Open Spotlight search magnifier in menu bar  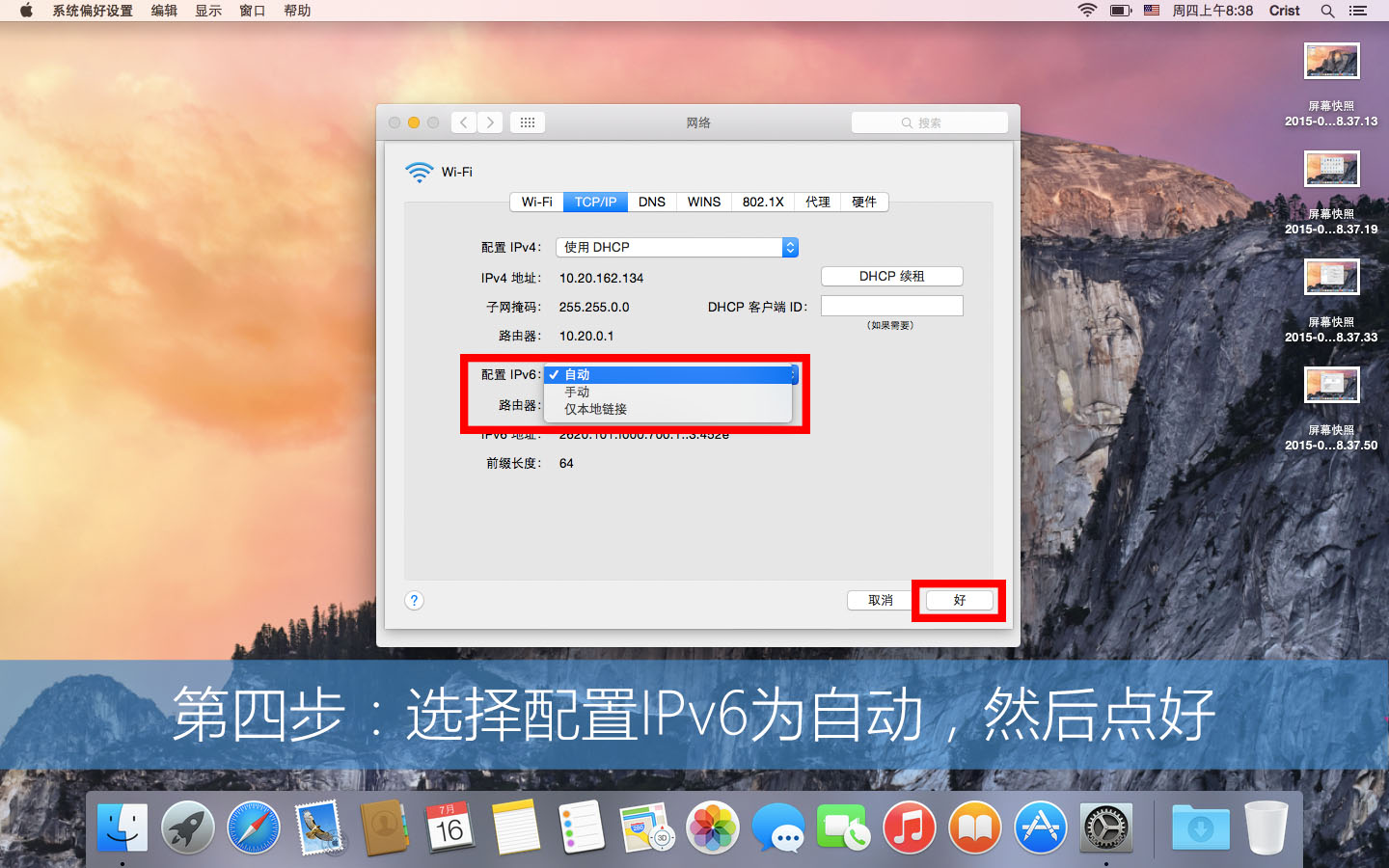[1327, 11]
